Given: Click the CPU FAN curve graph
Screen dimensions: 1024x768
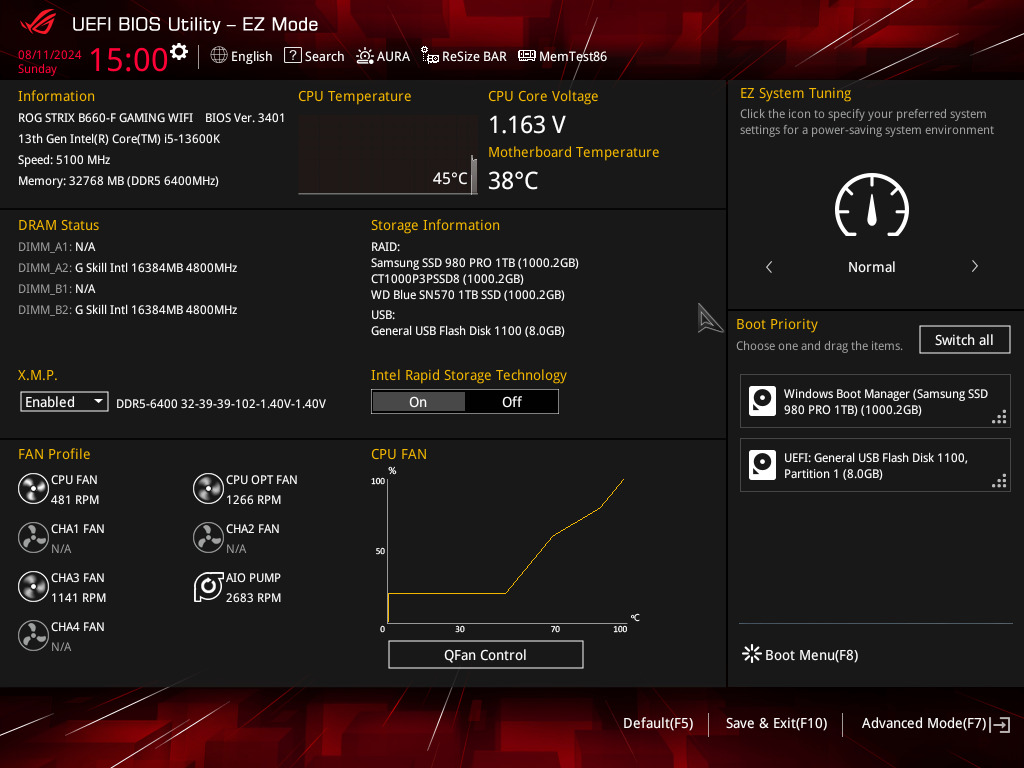Looking at the screenshot, I should (506, 550).
